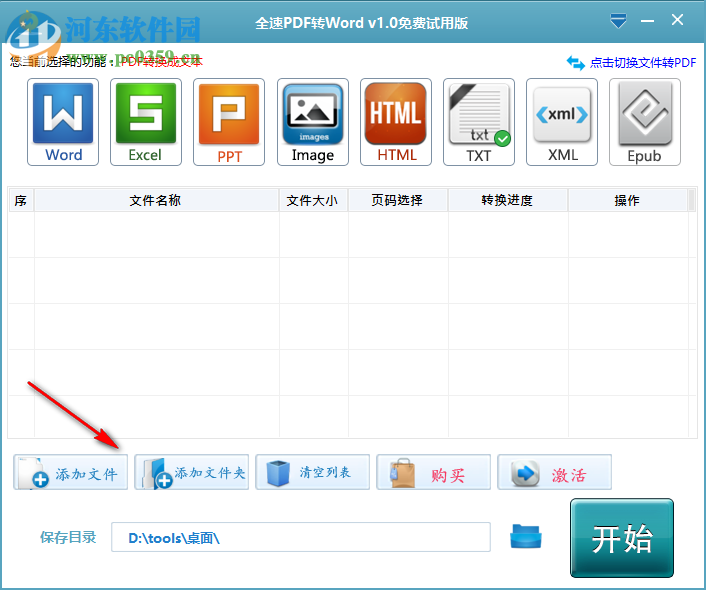Choose the HTML conversion format
This screenshot has width=706, height=590.
click(396, 122)
